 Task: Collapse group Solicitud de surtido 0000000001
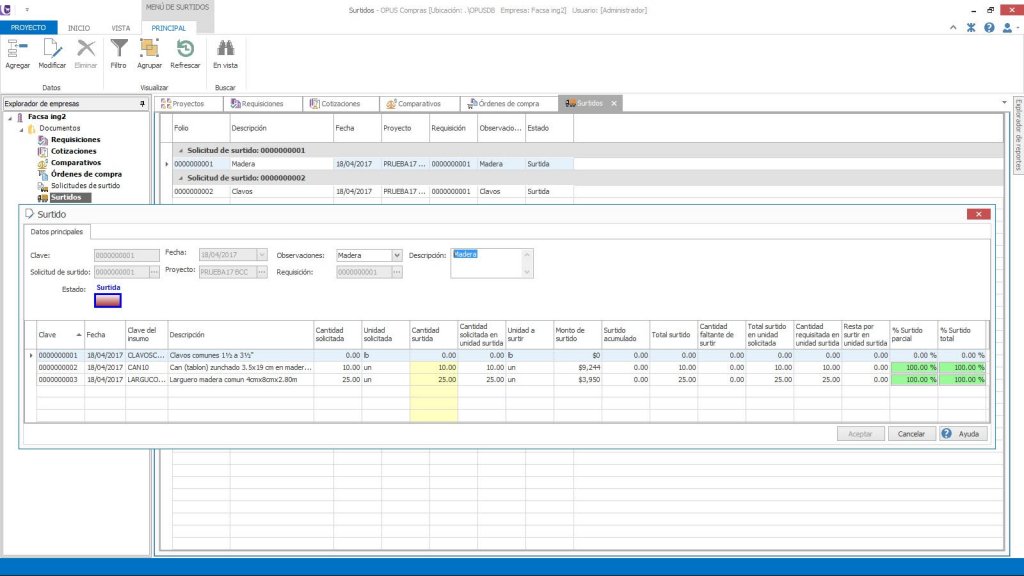pos(181,150)
